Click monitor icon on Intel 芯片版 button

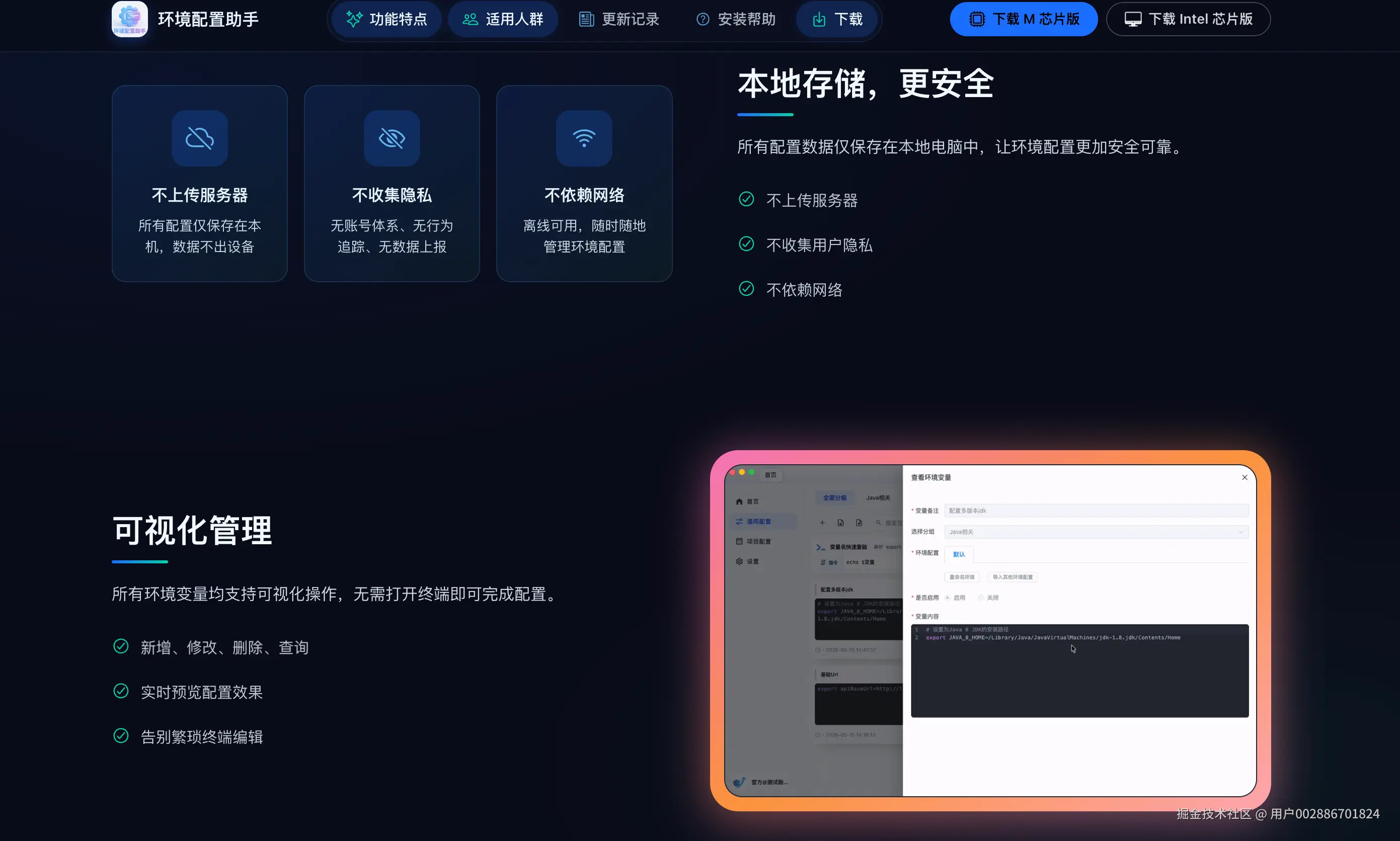[x=1133, y=19]
